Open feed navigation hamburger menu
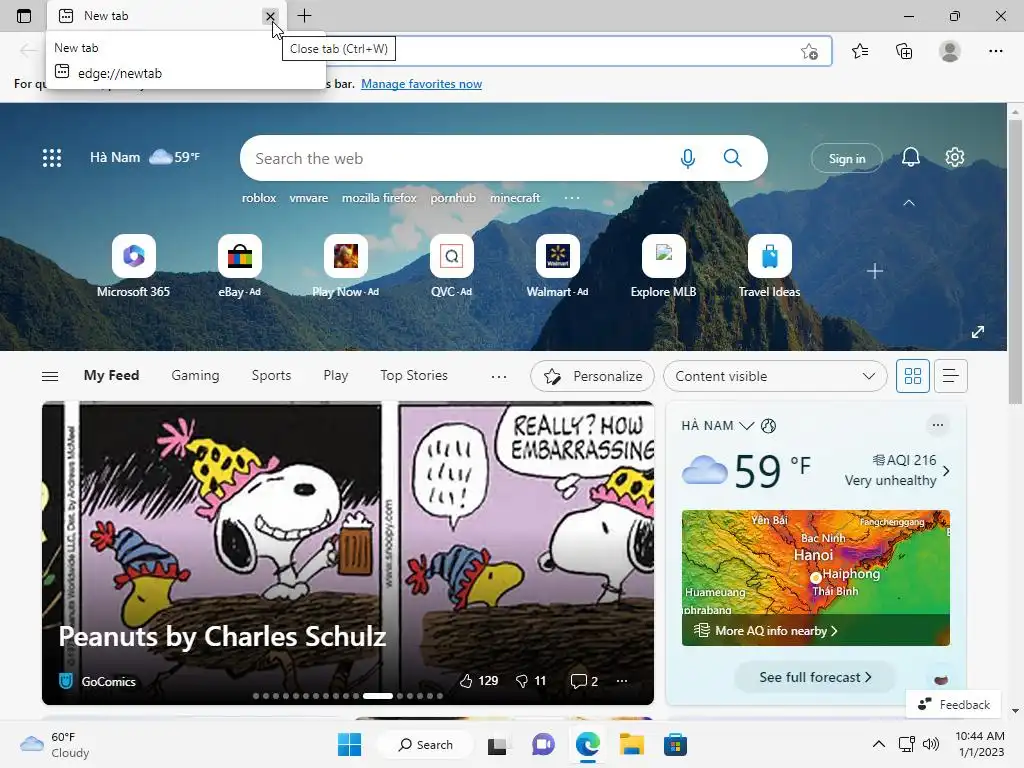Viewport: 1024px width, 768px height. pyautogui.click(x=50, y=376)
